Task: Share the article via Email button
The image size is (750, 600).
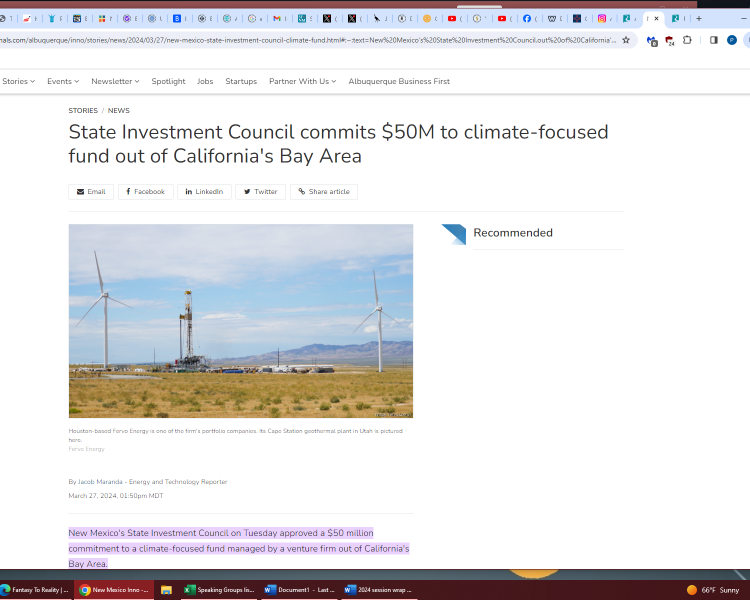Action: [x=91, y=191]
